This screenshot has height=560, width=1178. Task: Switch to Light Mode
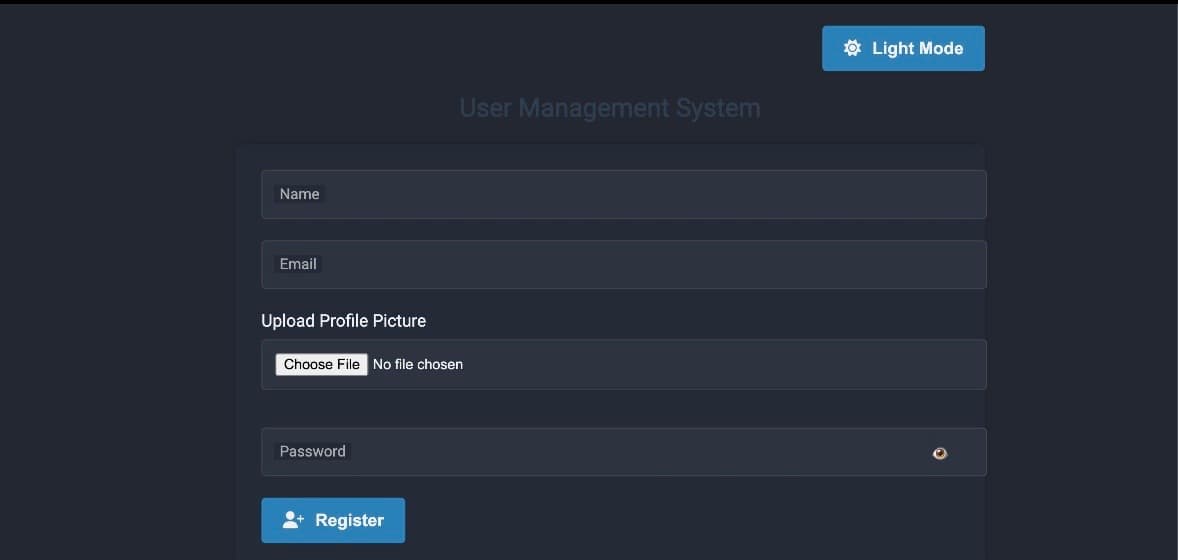[903, 48]
